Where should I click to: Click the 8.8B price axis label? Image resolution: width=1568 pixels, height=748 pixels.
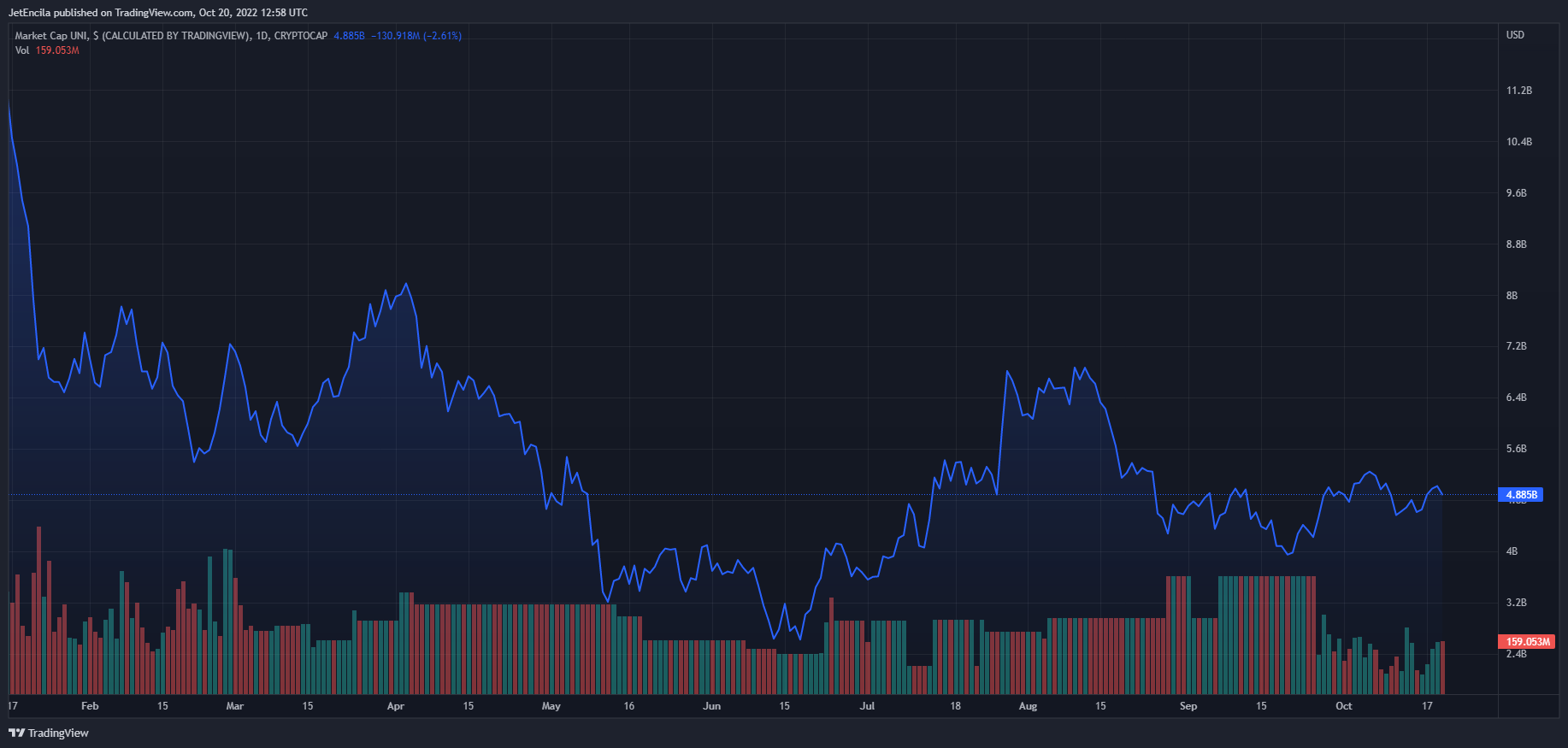point(1516,244)
